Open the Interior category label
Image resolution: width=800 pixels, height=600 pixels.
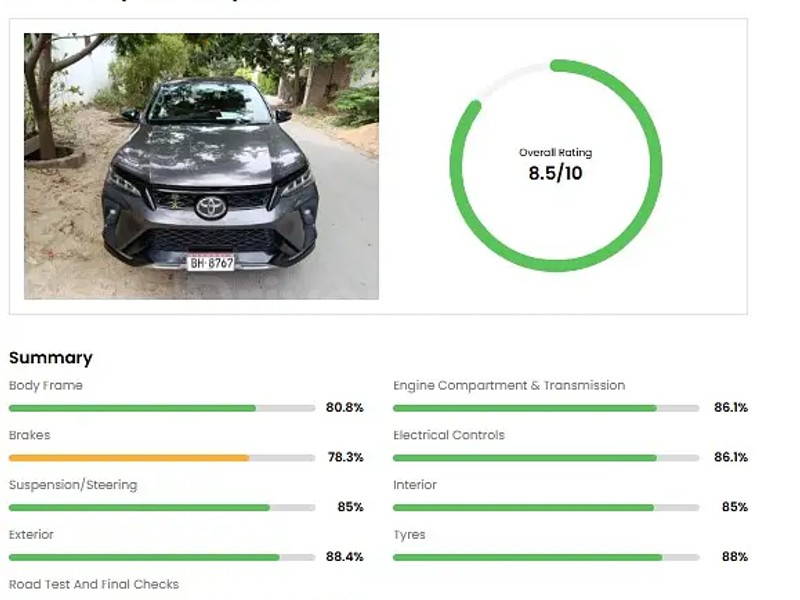(x=415, y=485)
